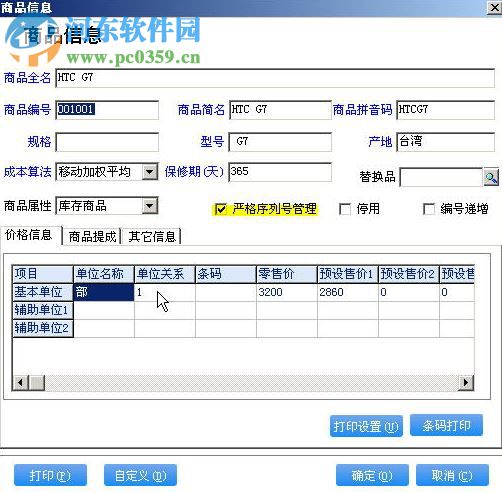The height and width of the screenshot is (492, 502).
Task: Click the 条码打印 button
Action: pyautogui.click(x=446, y=425)
